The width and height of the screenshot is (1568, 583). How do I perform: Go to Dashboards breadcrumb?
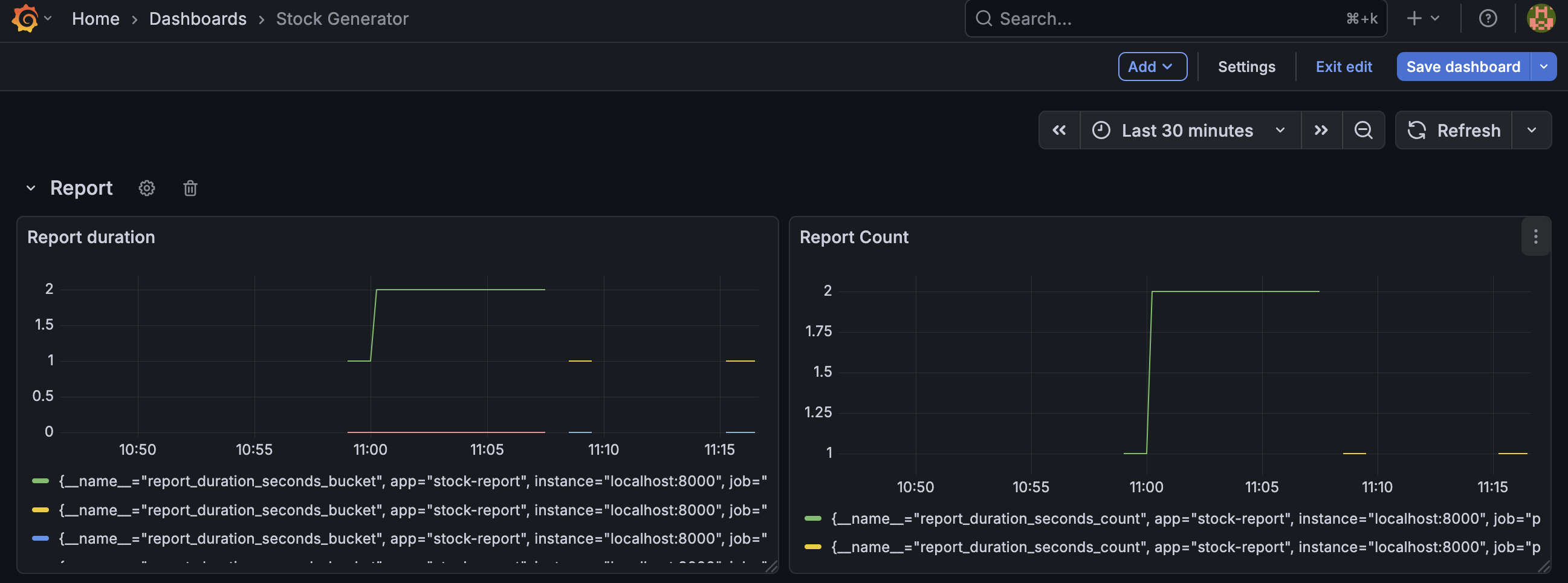point(198,19)
